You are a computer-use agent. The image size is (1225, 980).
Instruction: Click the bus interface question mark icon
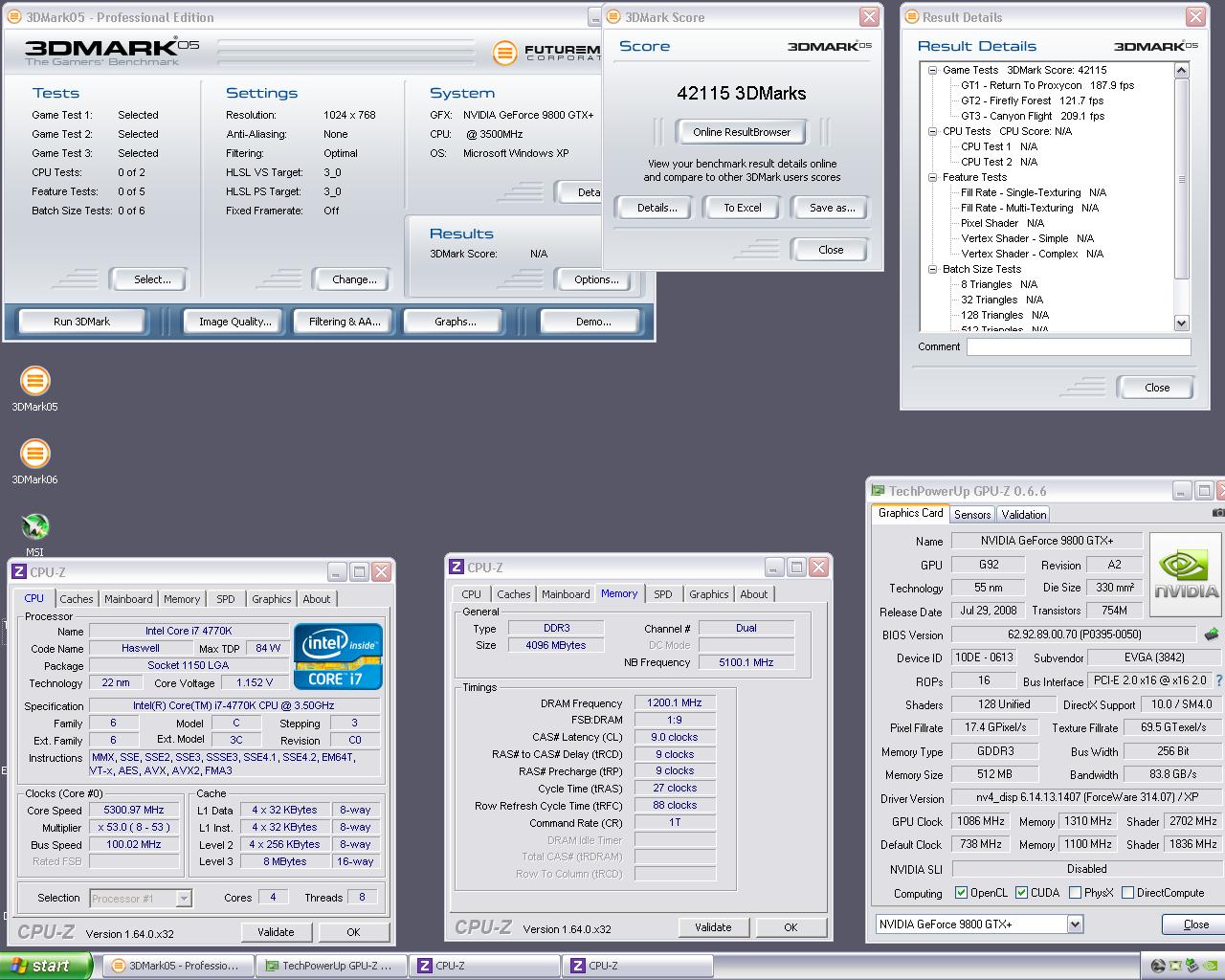[1218, 681]
